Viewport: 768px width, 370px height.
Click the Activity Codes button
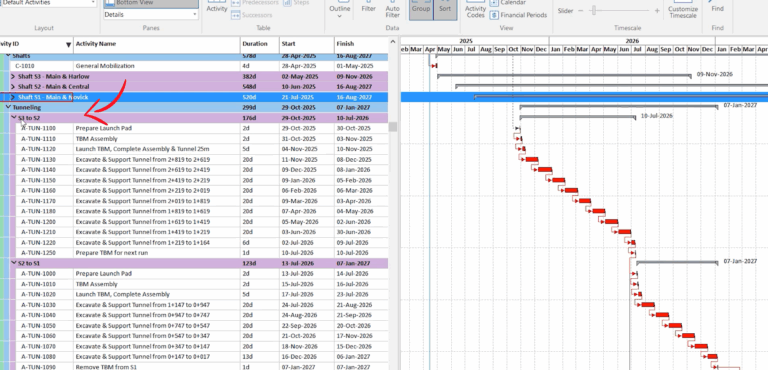[475, 10]
